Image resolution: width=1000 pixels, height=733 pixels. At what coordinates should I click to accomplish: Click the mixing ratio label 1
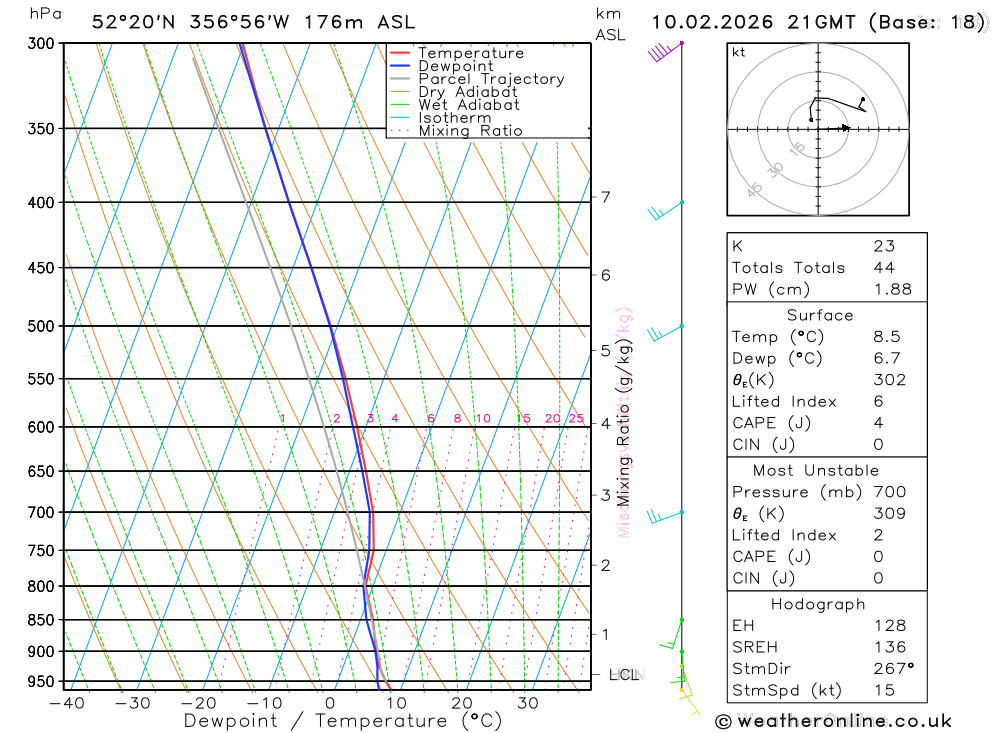[x=283, y=418]
